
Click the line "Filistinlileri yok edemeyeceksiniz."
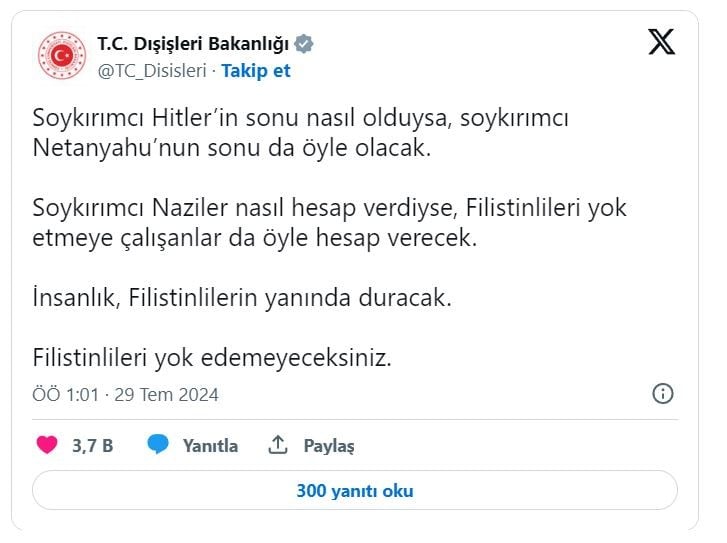point(210,357)
